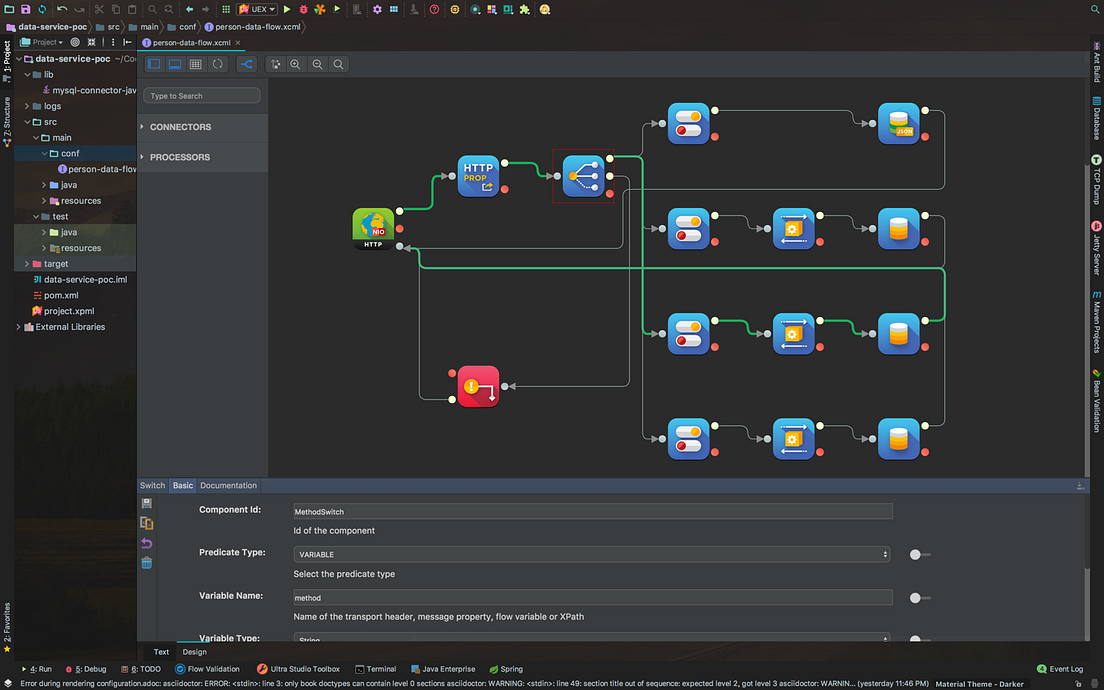
Task: Select the red error handler node
Action: tap(478, 386)
